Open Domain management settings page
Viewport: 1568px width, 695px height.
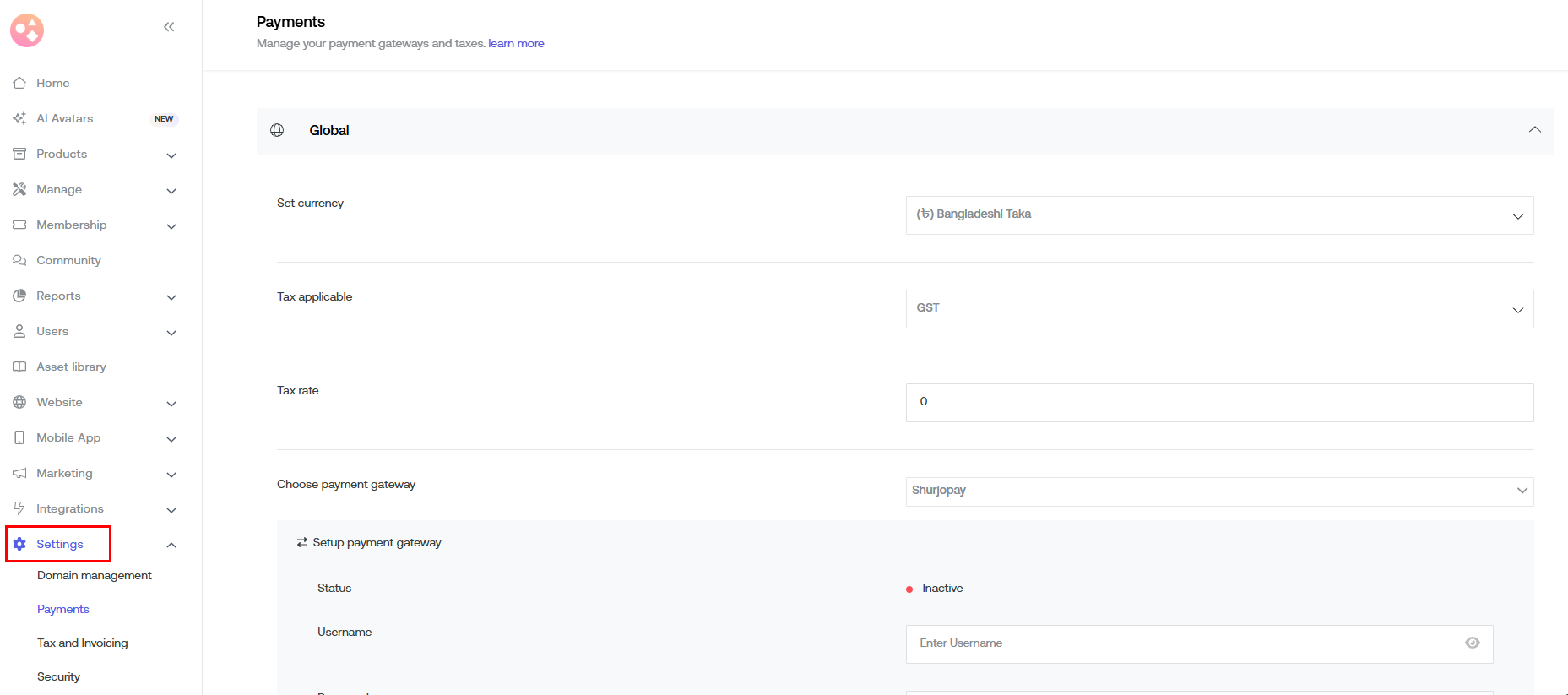[x=95, y=576]
